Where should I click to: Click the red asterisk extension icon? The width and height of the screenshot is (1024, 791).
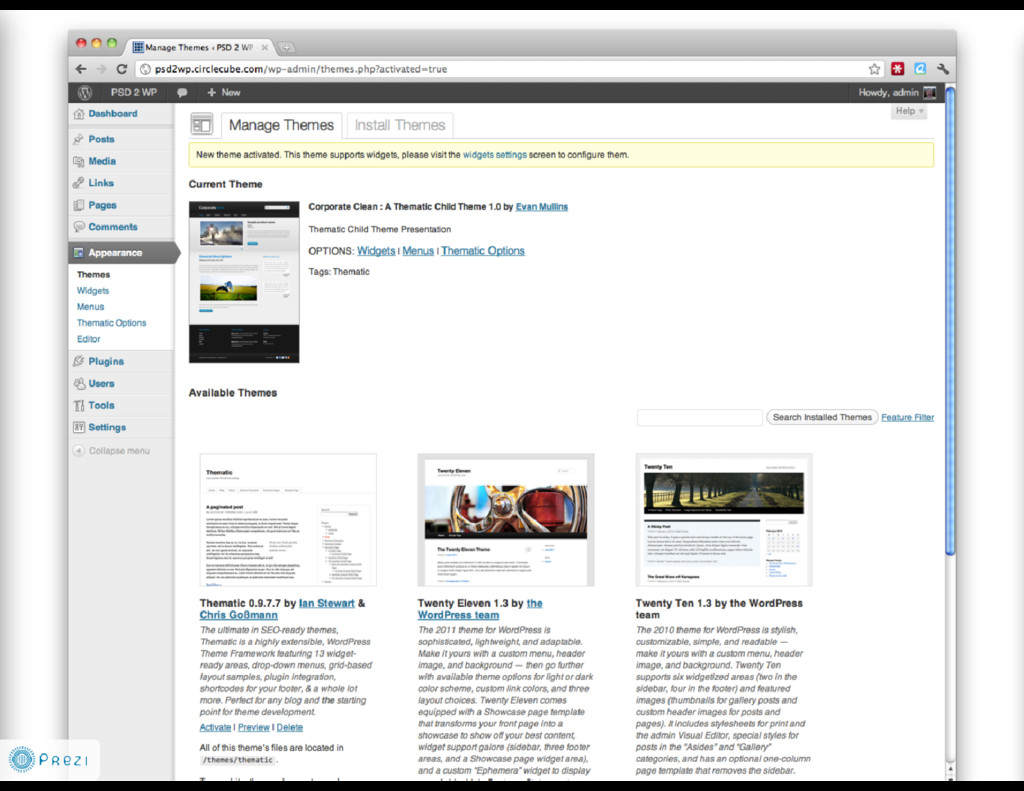[898, 69]
